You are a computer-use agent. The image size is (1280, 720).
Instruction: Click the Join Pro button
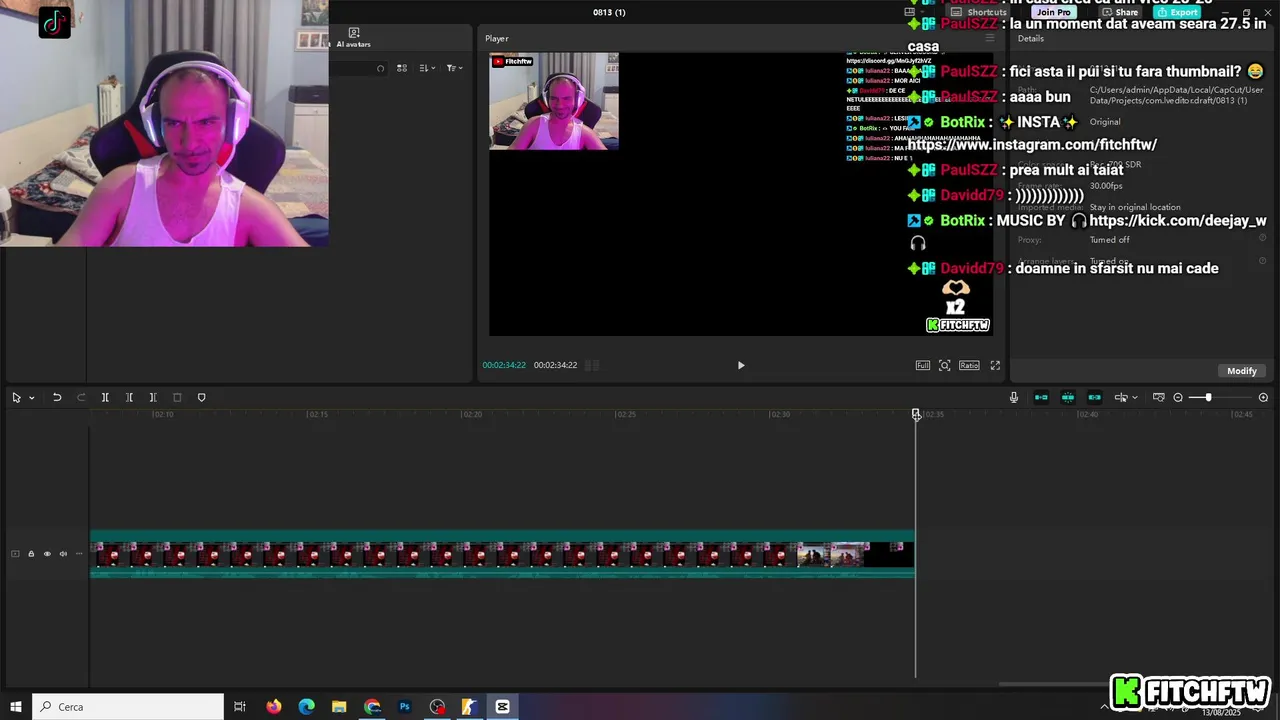(x=1054, y=12)
